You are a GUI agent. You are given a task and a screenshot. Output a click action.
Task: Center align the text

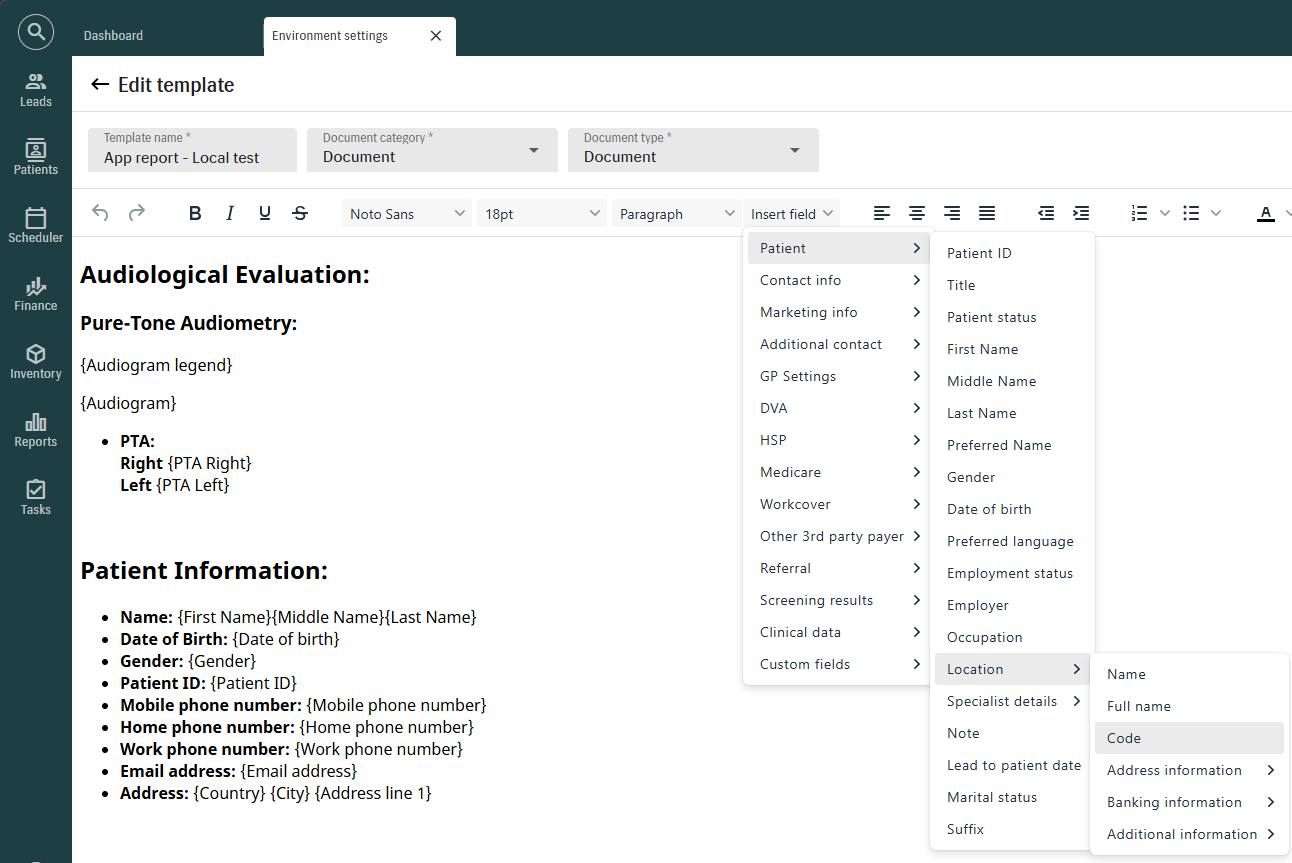pos(917,213)
